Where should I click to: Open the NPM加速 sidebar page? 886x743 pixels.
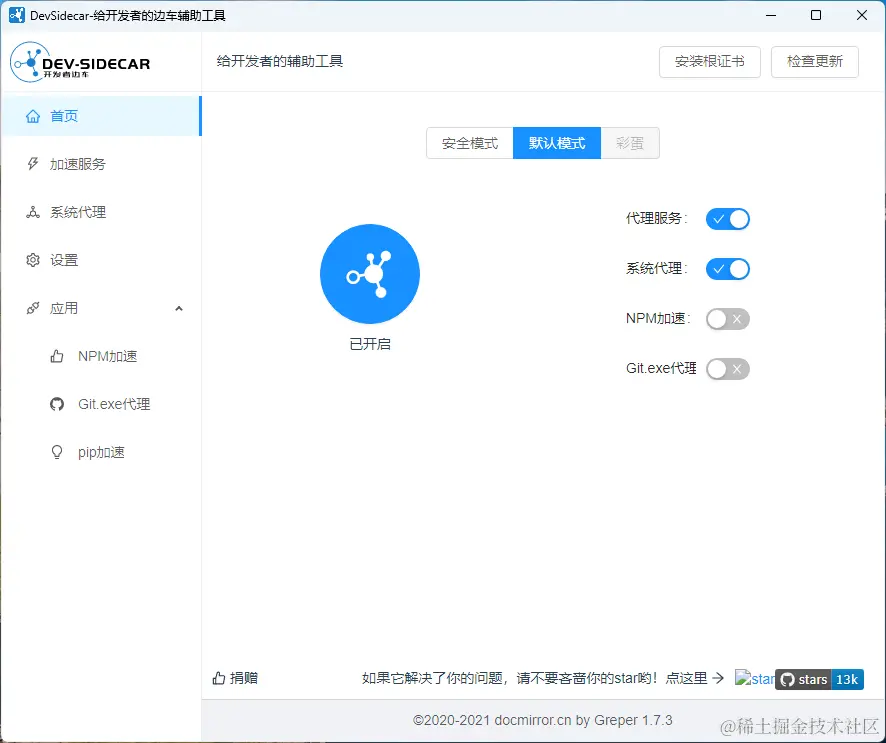pos(101,357)
